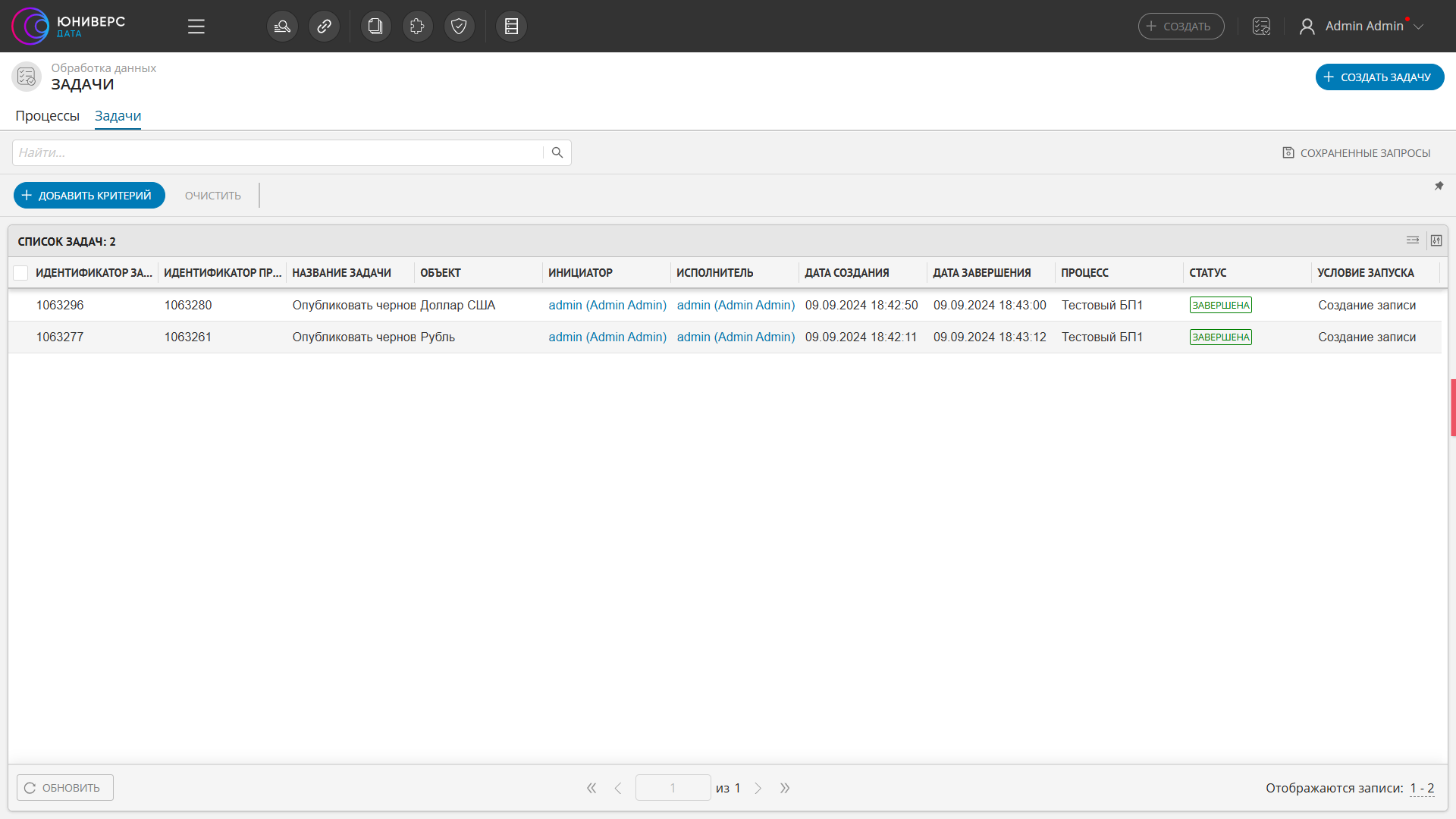
Task: Switch to the Процессы tab
Action: click(x=47, y=116)
